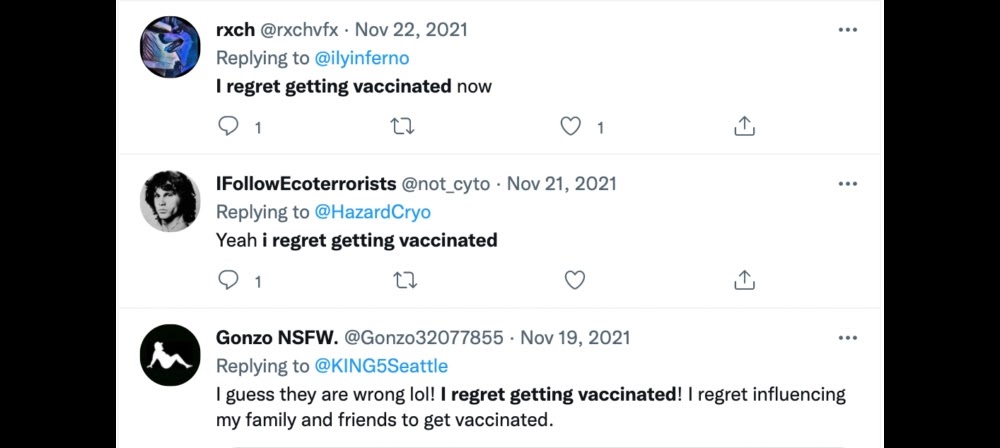
Task: Retweet the rxch tweet
Action: click(x=403, y=127)
